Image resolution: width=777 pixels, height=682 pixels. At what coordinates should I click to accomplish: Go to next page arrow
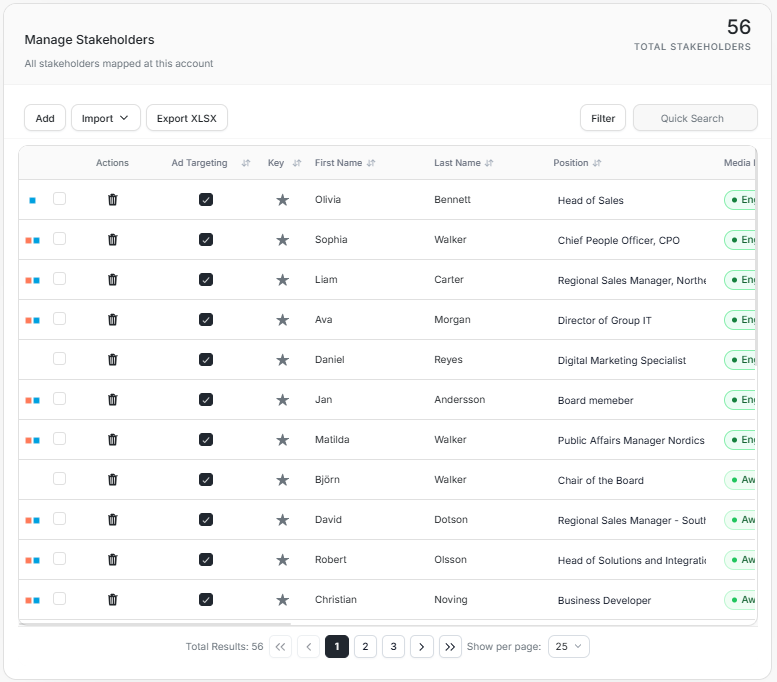point(422,647)
